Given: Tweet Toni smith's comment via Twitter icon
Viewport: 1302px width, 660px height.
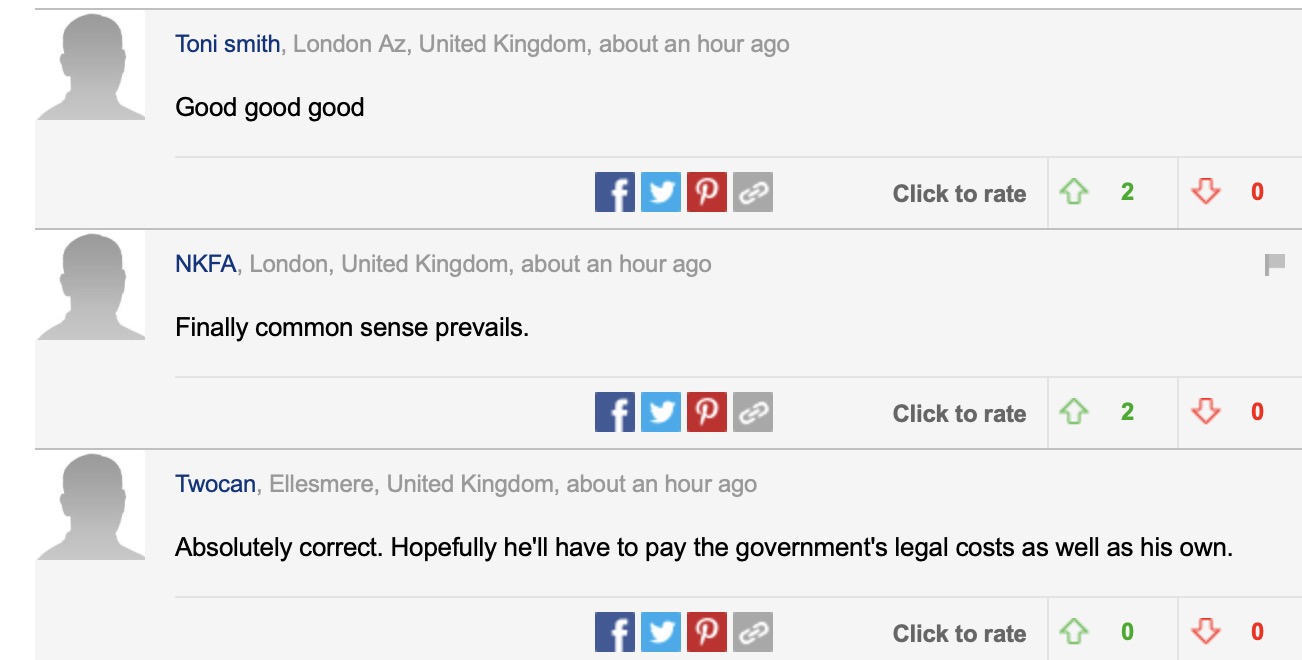Looking at the screenshot, I should [660, 192].
